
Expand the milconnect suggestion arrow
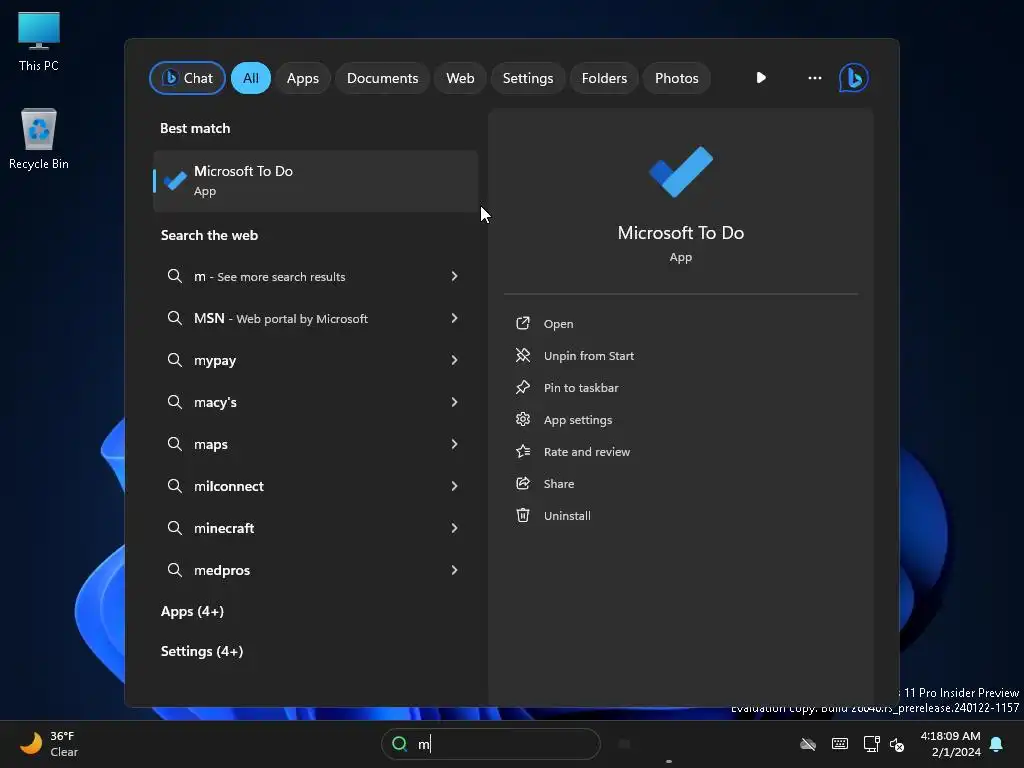[454, 486]
